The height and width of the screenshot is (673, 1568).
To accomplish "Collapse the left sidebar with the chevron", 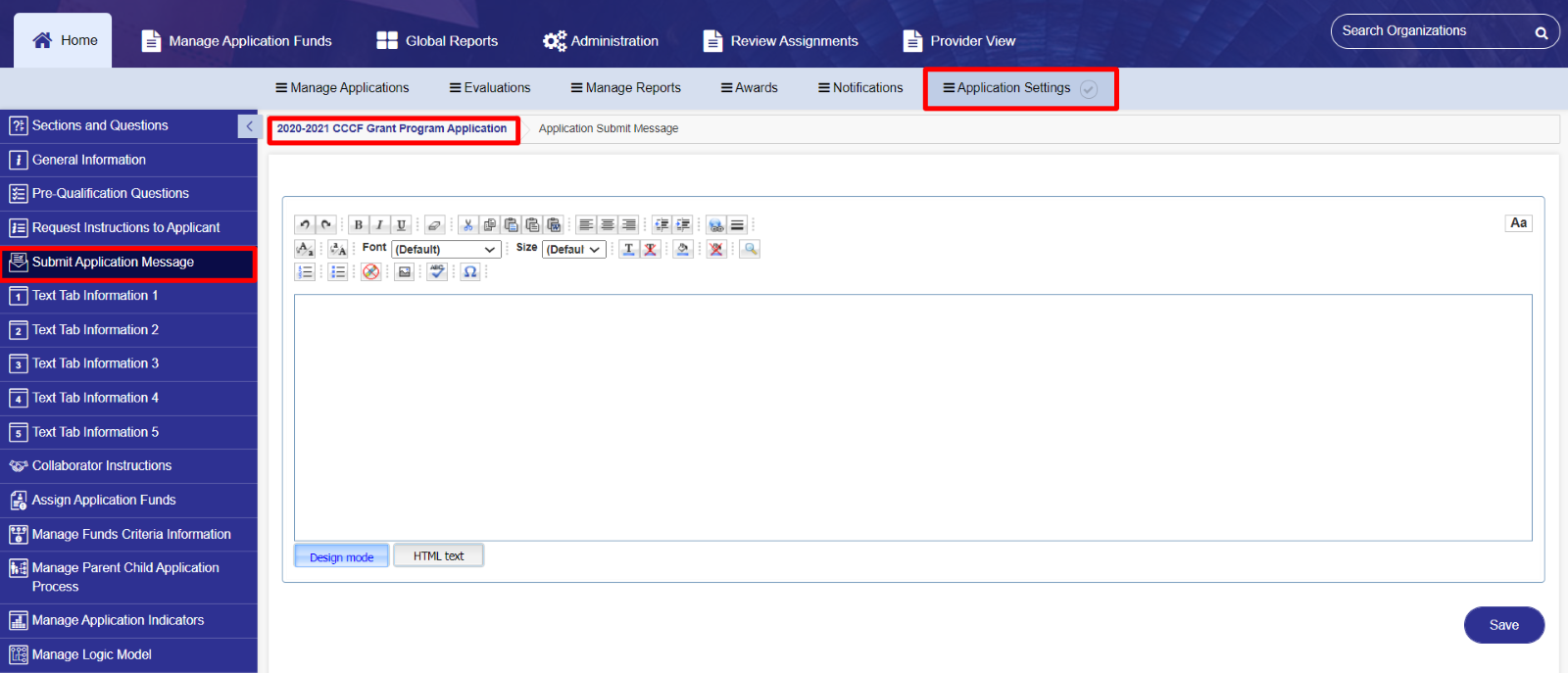I will point(249,126).
